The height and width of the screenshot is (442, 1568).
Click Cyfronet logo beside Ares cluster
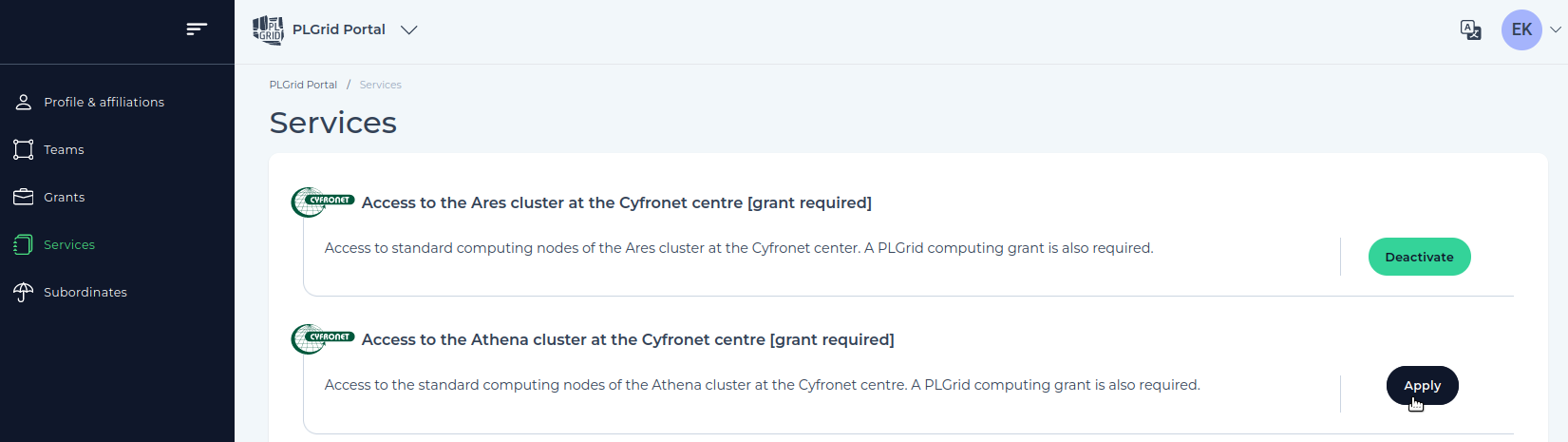[x=323, y=202]
